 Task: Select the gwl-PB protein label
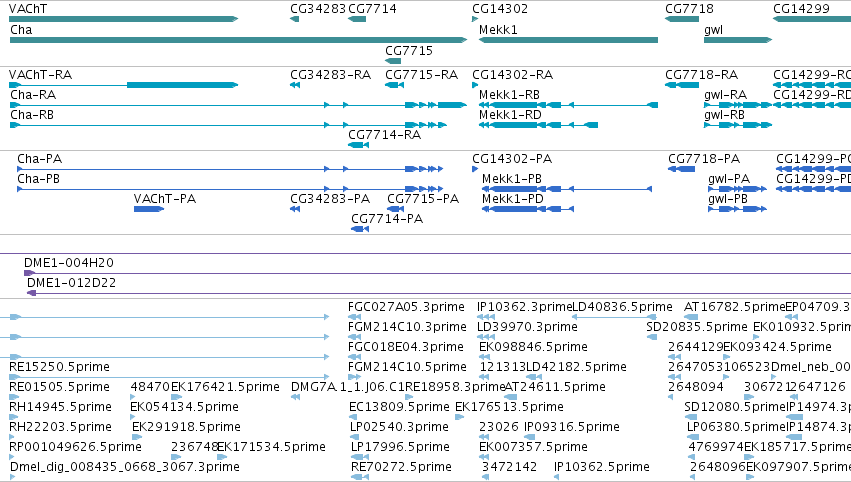tap(728, 199)
